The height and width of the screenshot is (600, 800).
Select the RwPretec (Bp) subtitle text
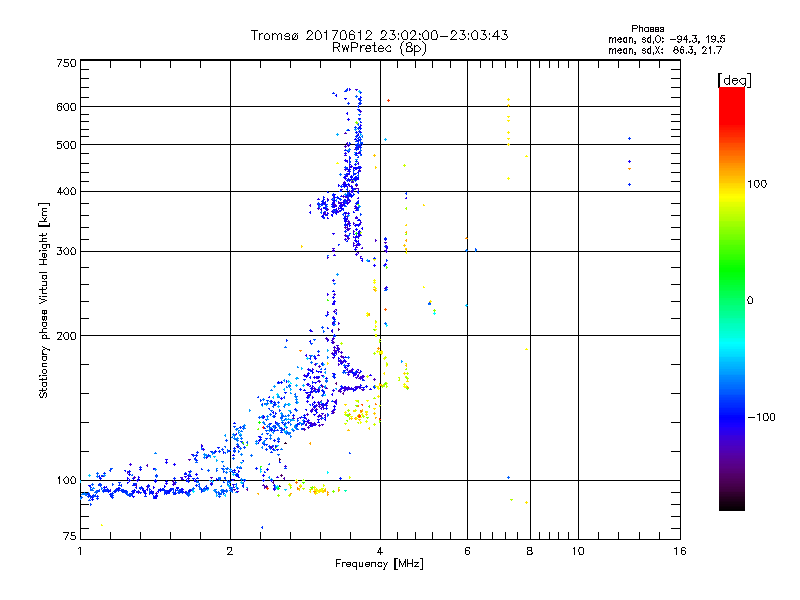tap(379, 47)
